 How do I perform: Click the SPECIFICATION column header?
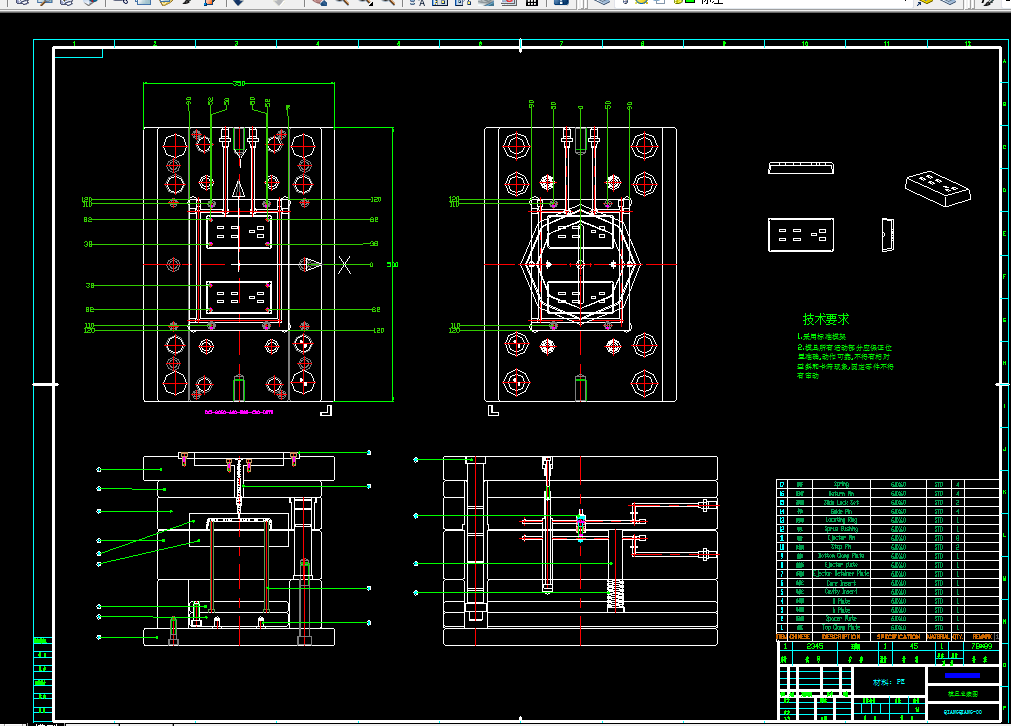[898, 636]
